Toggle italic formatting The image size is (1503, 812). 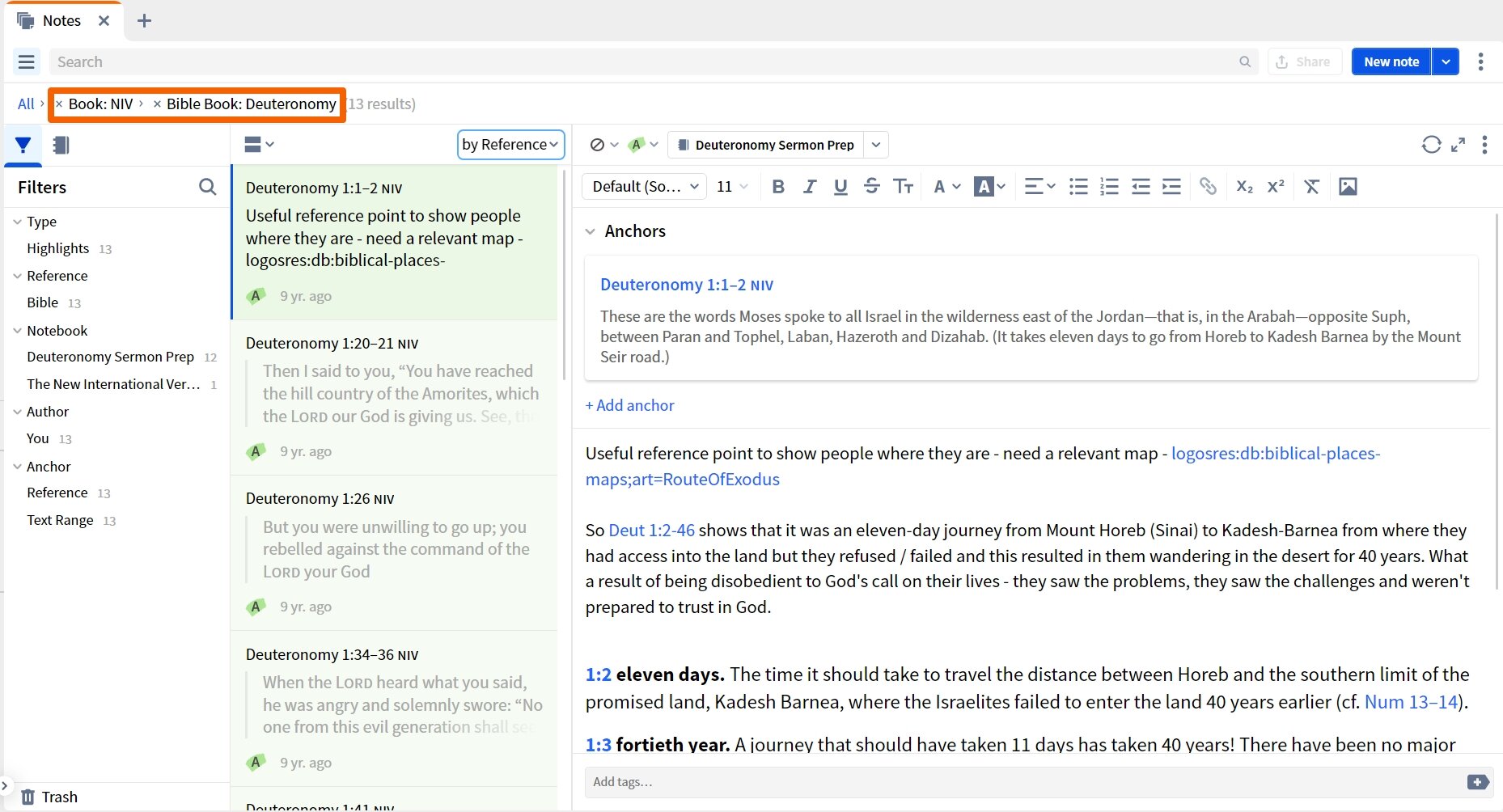pyautogui.click(x=809, y=187)
